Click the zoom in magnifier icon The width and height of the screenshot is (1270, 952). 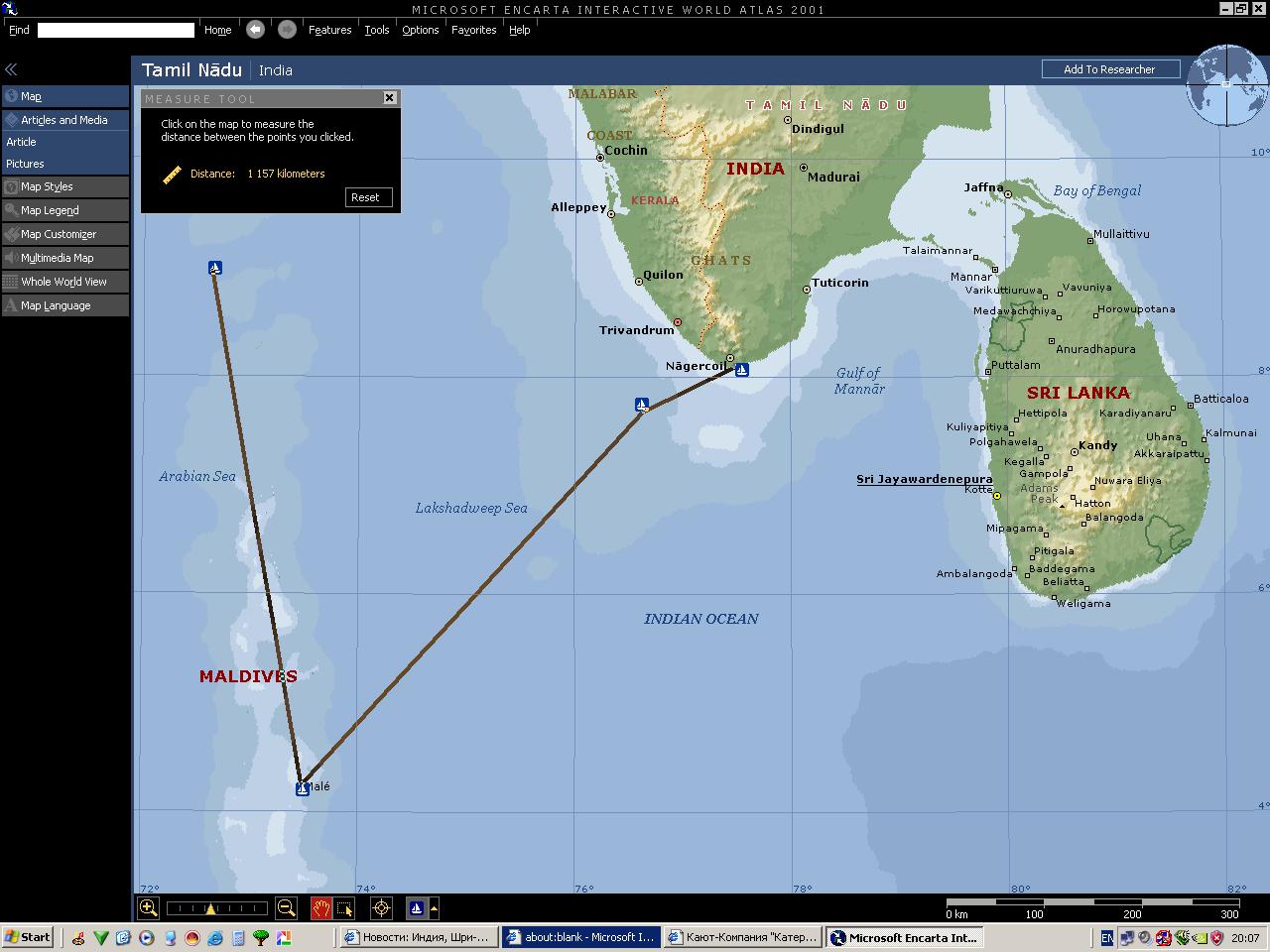coord(148,907)
